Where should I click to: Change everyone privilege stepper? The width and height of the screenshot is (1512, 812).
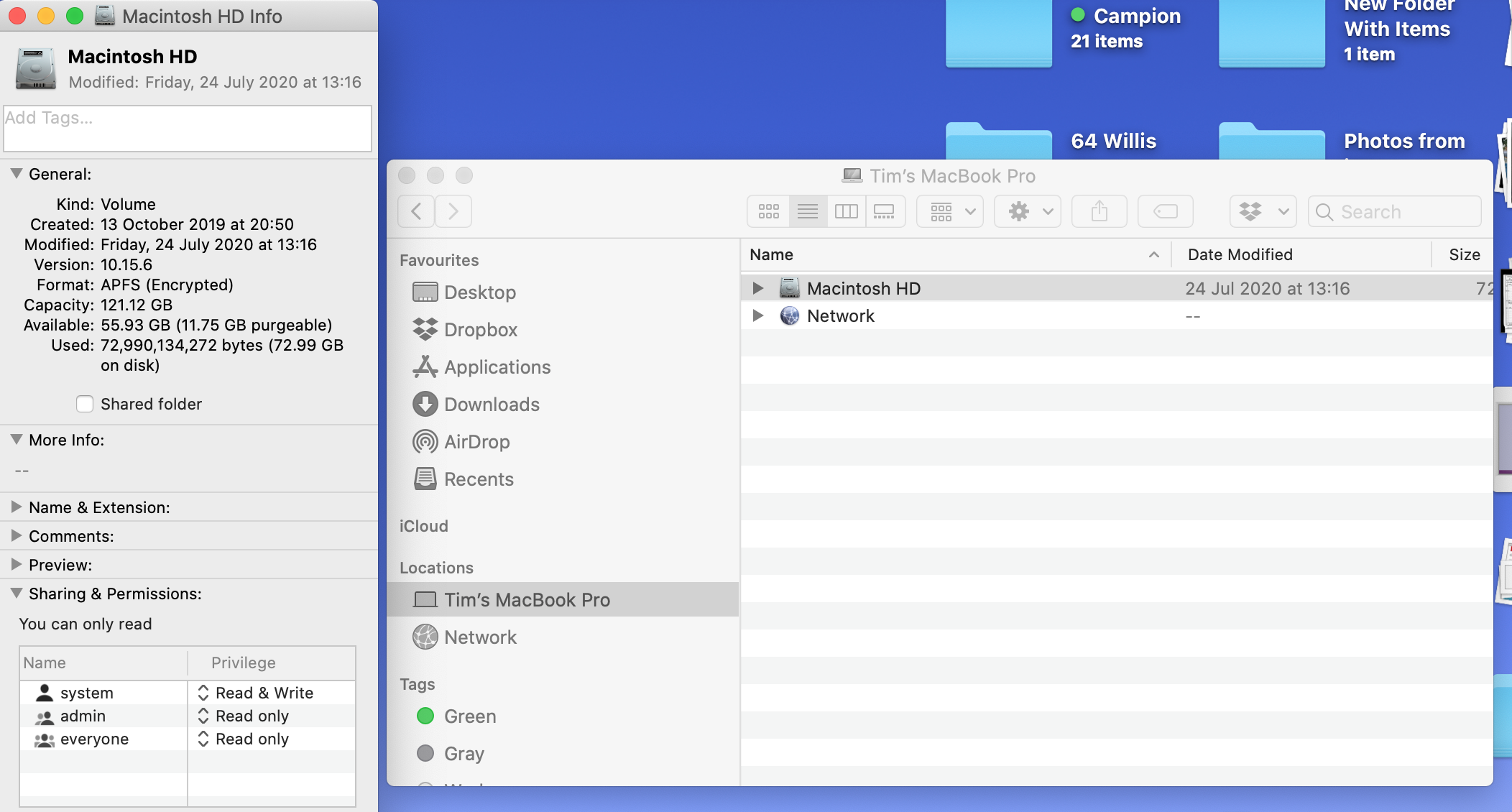pyautogui.click(x=203, y=739)
